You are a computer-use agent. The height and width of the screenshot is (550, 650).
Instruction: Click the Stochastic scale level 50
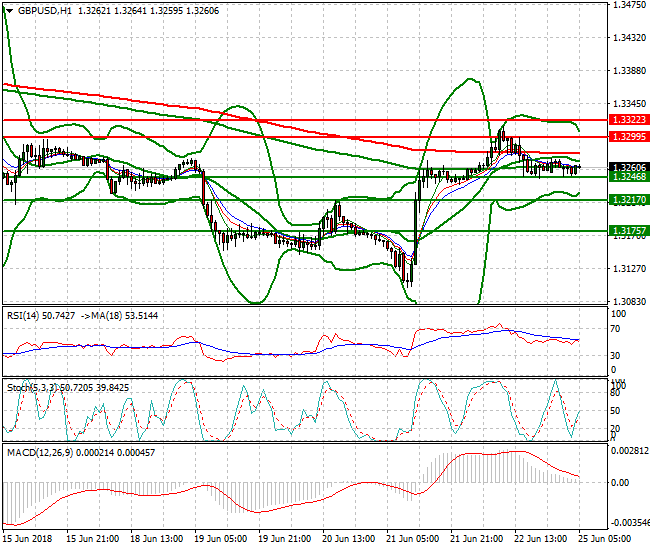tap(615, 411)
